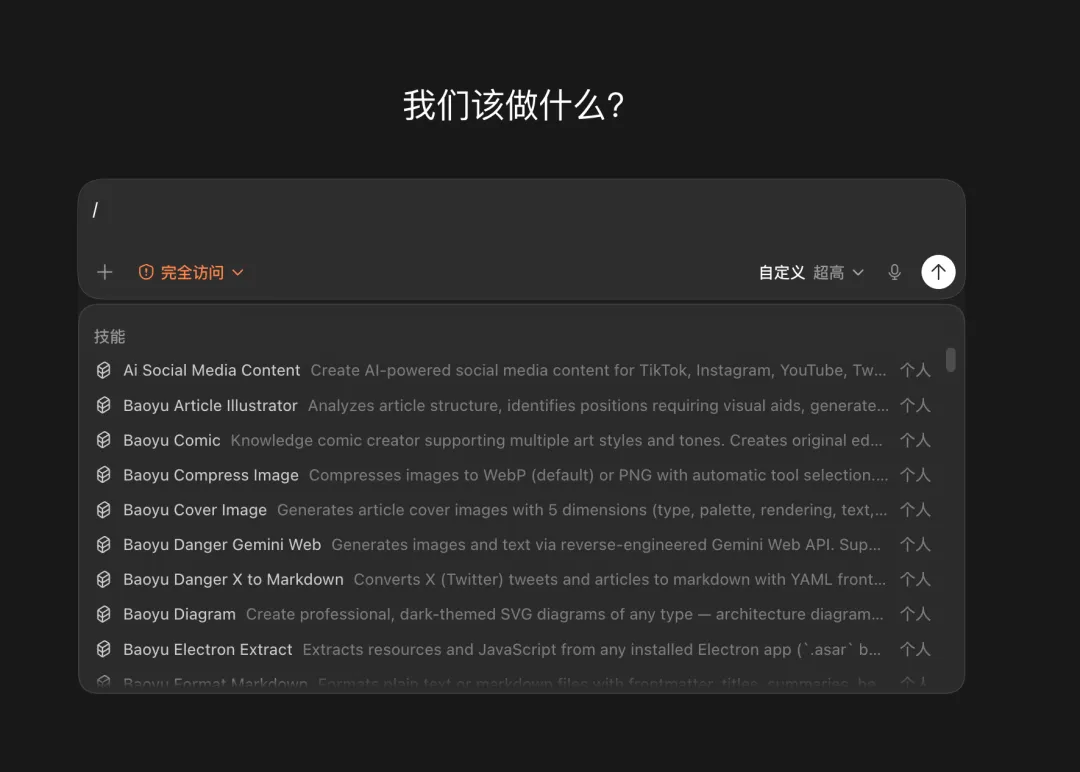Image resolution: width=1080 pixels, height=772 pixels.
Task: Click 个人 tag on Baoyu Article Illustrator row
Action: tap(915, 405)
